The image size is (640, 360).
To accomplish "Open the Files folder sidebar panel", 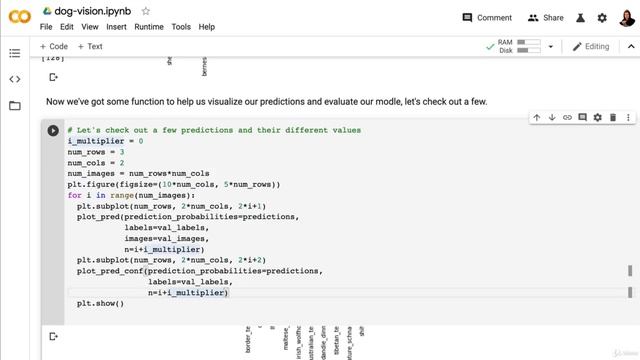I will 15,106.
